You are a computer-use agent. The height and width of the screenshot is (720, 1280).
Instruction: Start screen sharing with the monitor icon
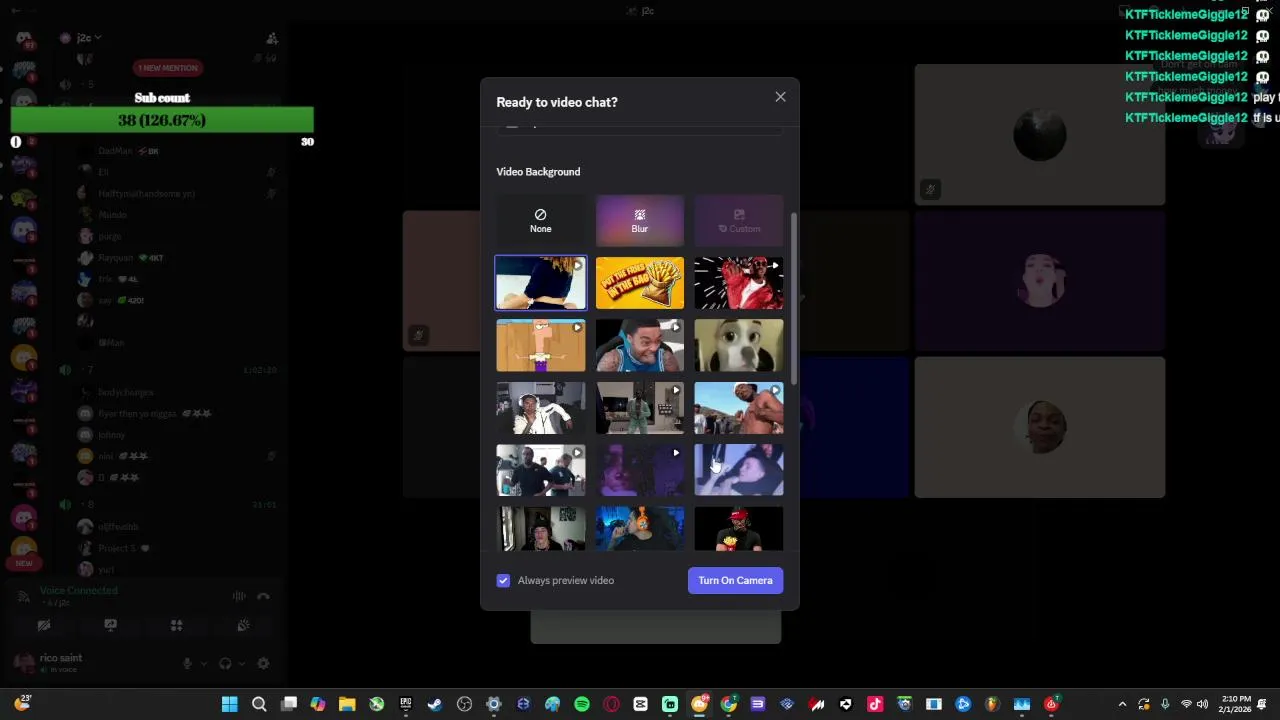(111, 625)
